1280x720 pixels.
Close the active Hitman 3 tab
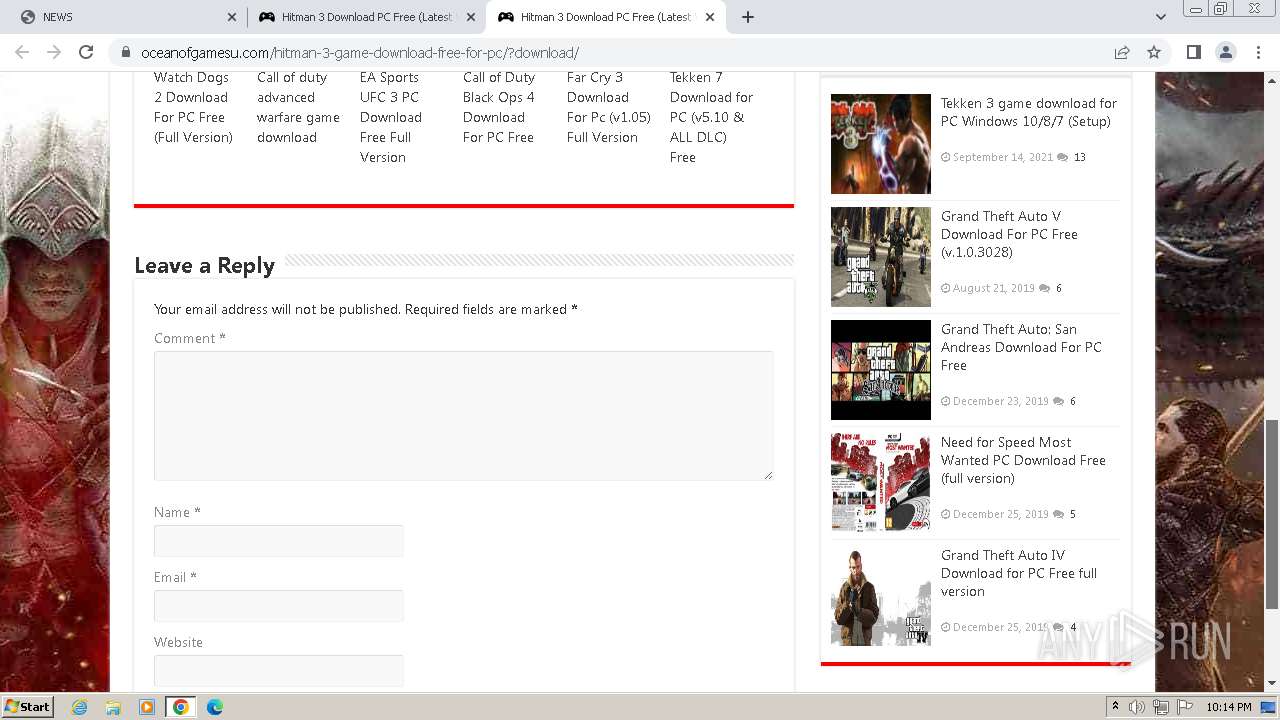click(x=711, y=17)
